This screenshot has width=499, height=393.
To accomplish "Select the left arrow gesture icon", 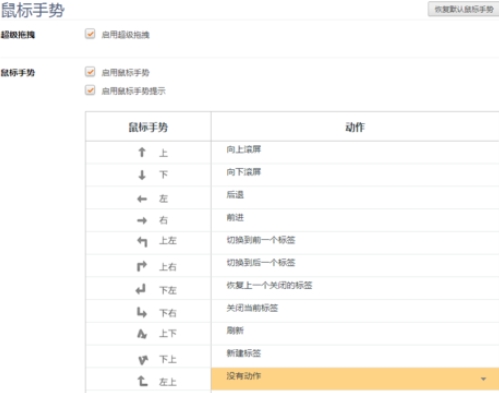I will click(142, 199).
